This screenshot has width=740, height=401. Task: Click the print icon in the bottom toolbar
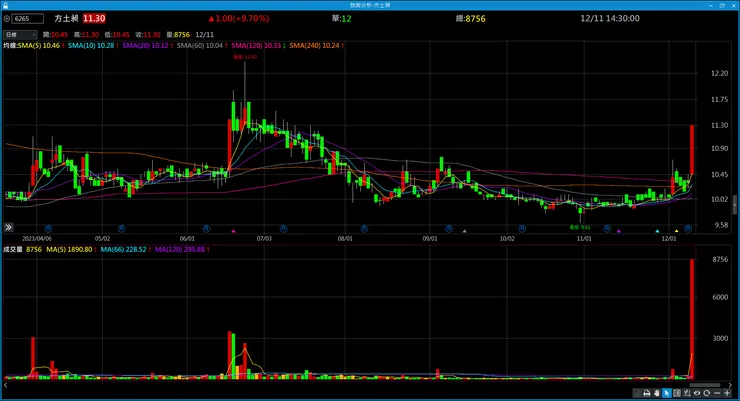[x=647, y=393]
